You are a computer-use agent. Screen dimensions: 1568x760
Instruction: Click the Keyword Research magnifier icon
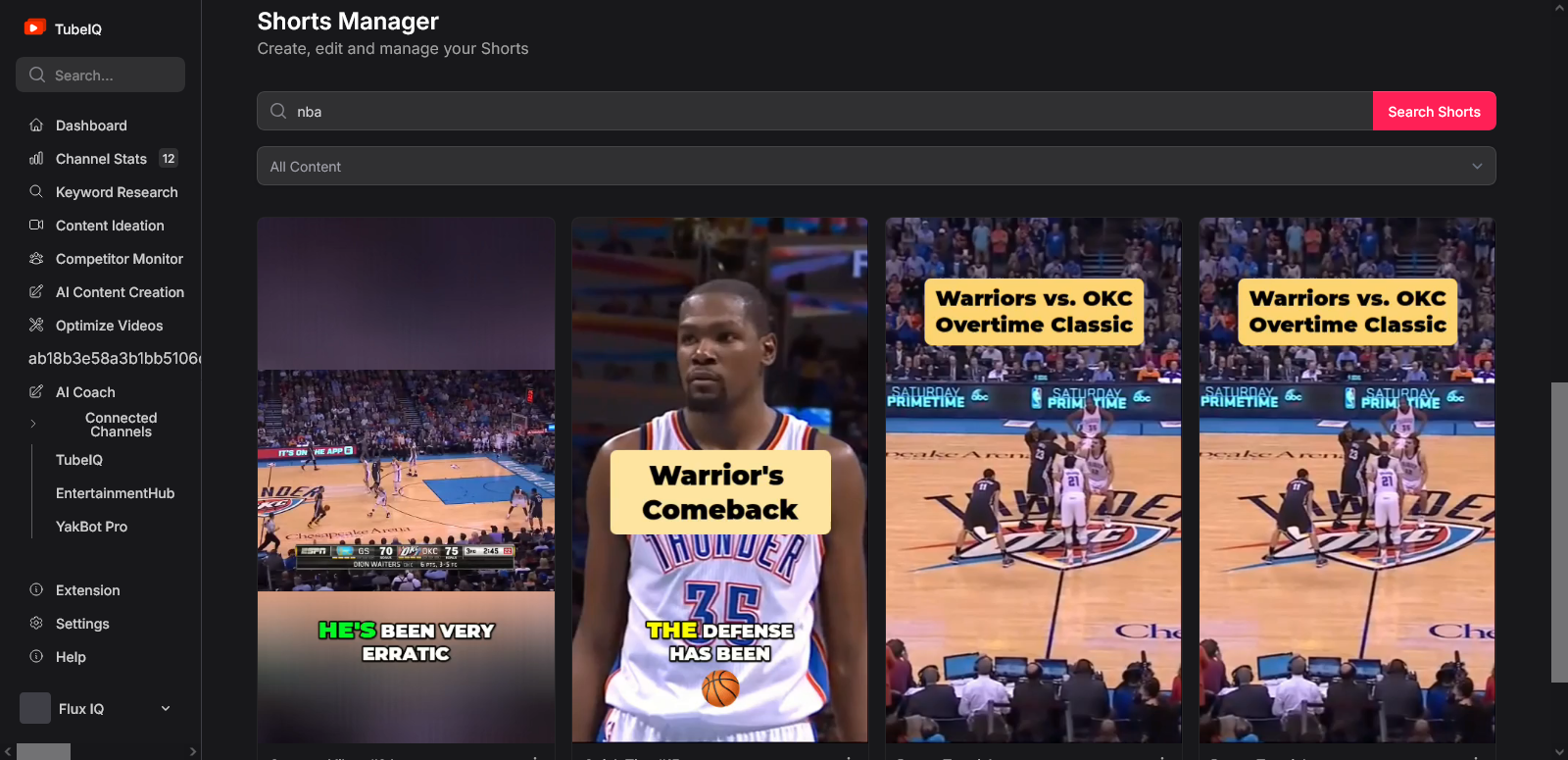36,192
